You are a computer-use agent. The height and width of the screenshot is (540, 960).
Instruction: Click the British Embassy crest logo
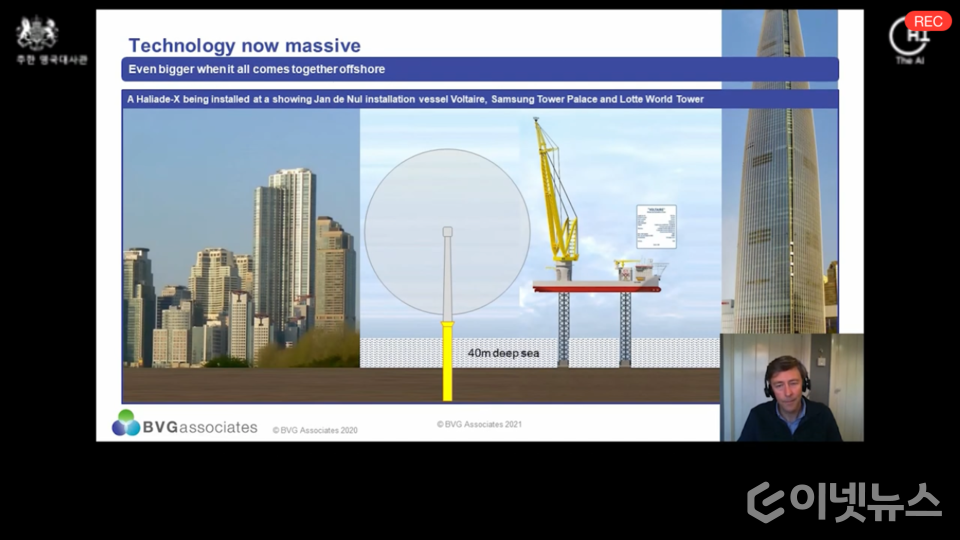click(x=37, y=33)
